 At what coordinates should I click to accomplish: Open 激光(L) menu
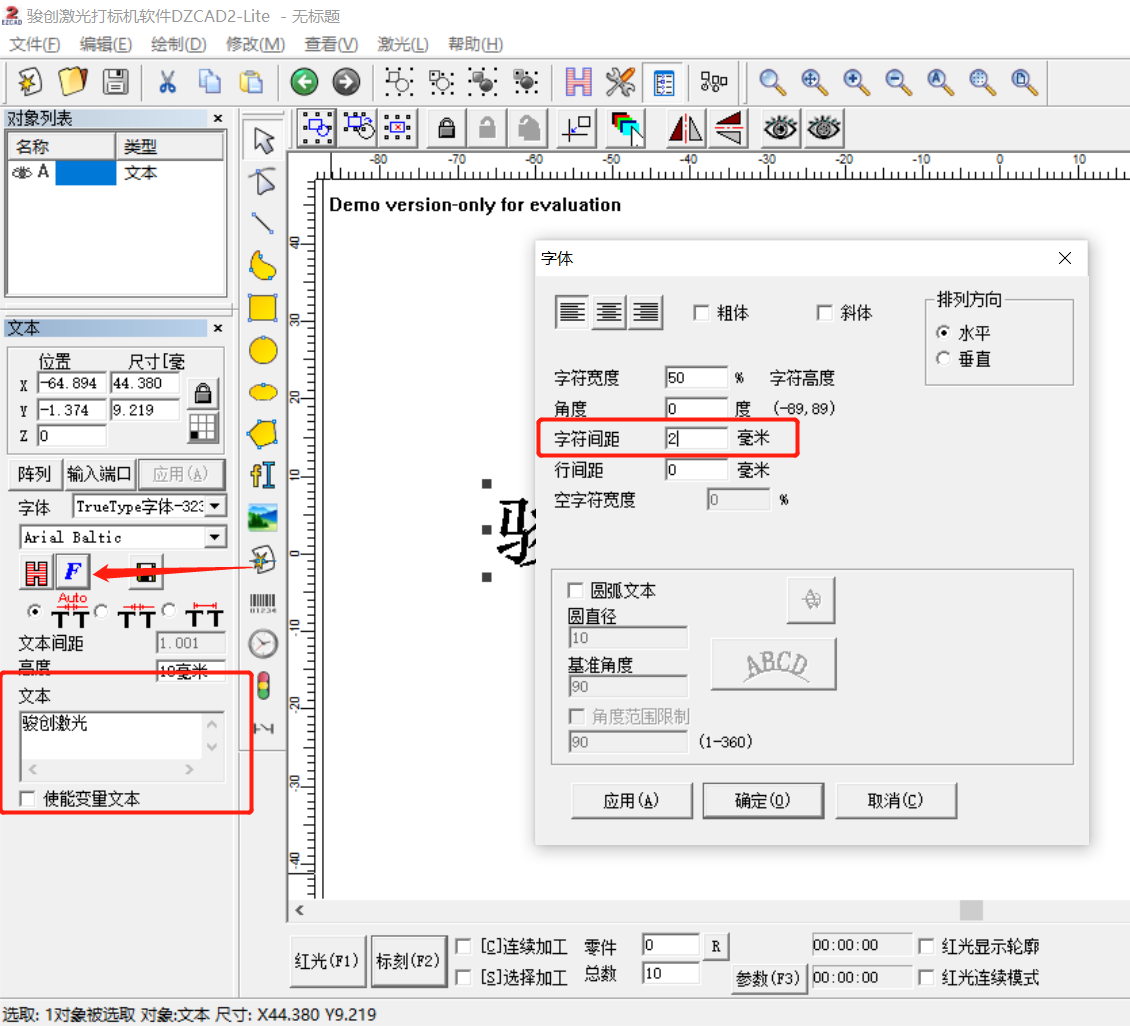click(x=402, y=44)
